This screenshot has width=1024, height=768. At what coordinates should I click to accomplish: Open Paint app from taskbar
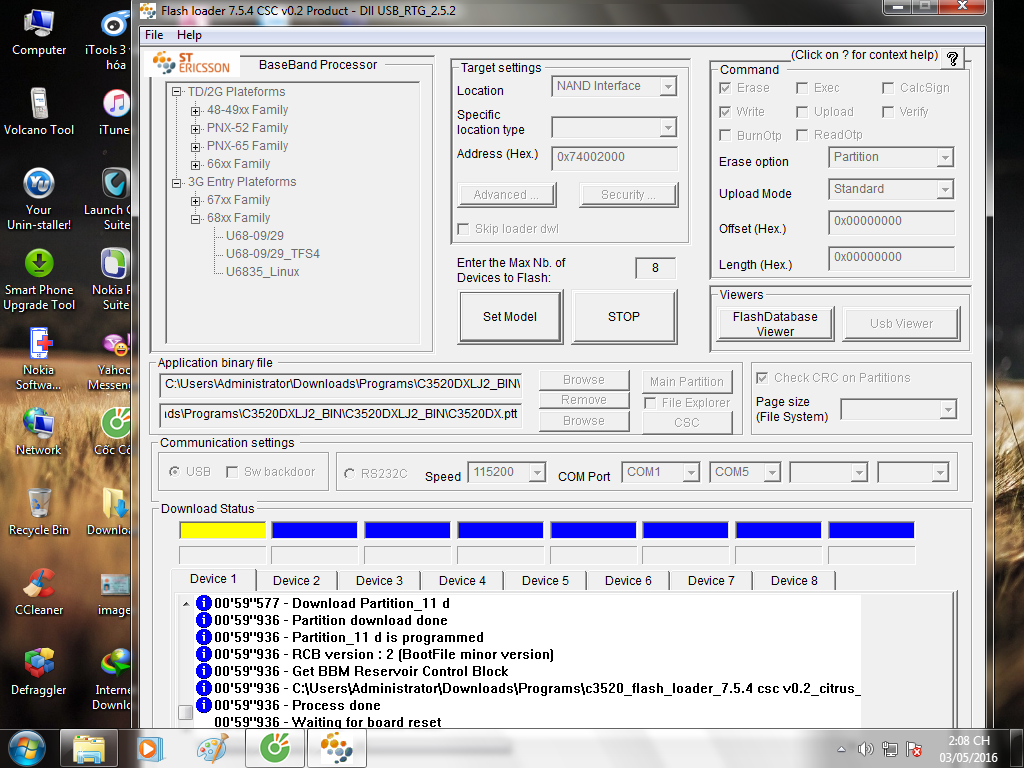click(x=211, y=748)
